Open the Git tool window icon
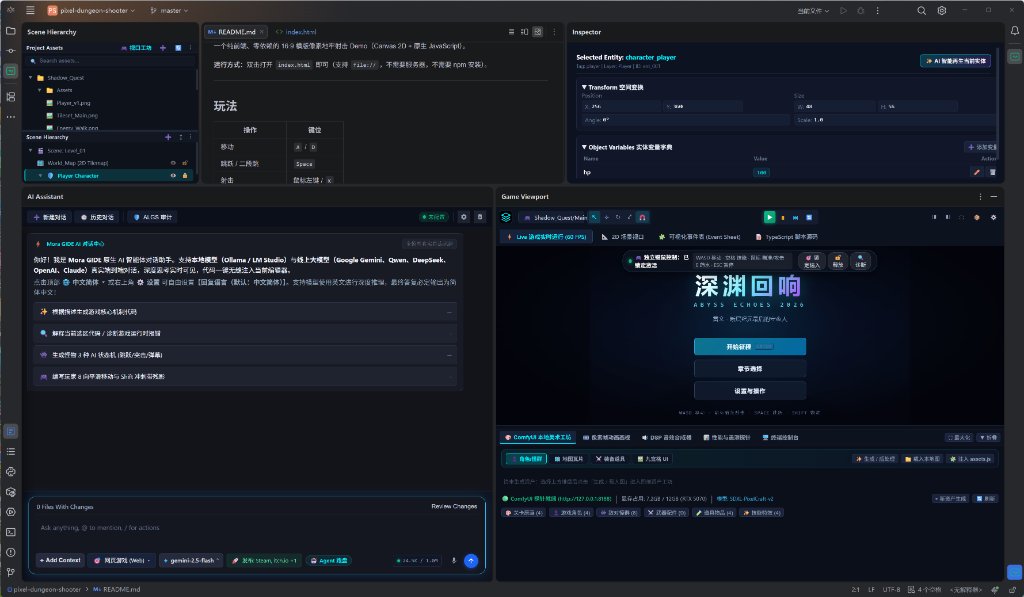The image size is (1024, 597). (10, 572)
